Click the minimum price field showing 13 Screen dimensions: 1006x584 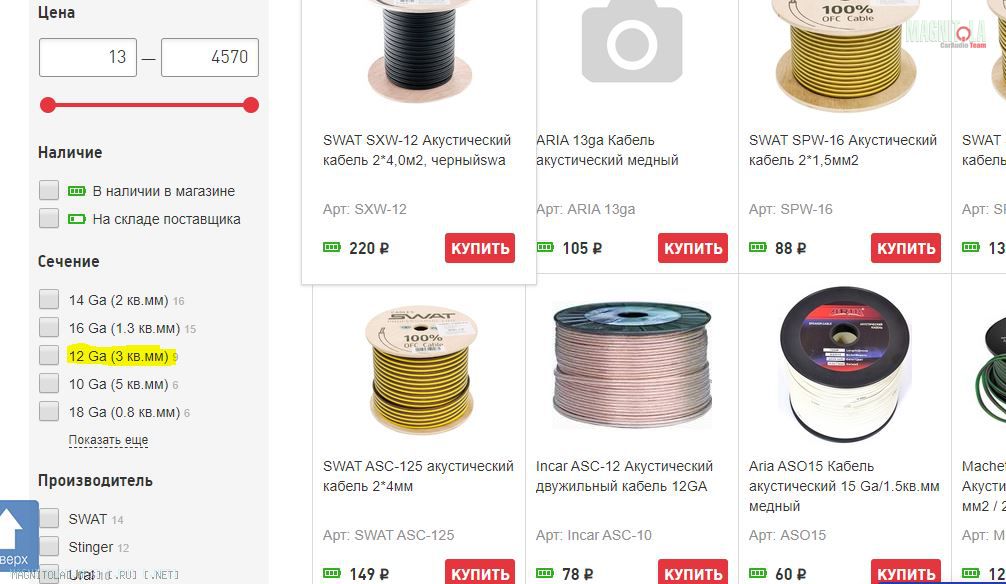point(88,57)
